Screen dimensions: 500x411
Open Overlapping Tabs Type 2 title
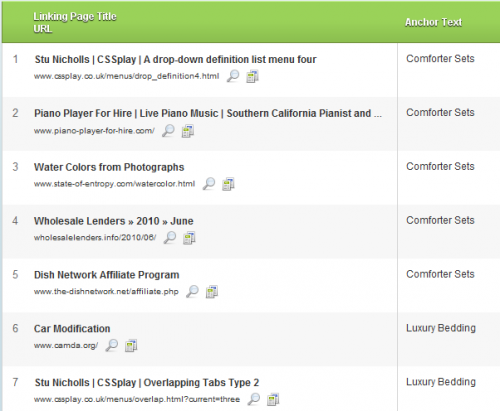click(x=147, y=383)
